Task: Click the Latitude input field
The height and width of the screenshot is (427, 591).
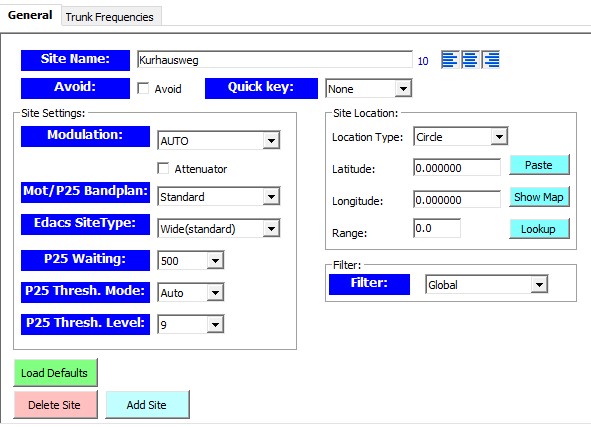Action: (x=457, y=168)
